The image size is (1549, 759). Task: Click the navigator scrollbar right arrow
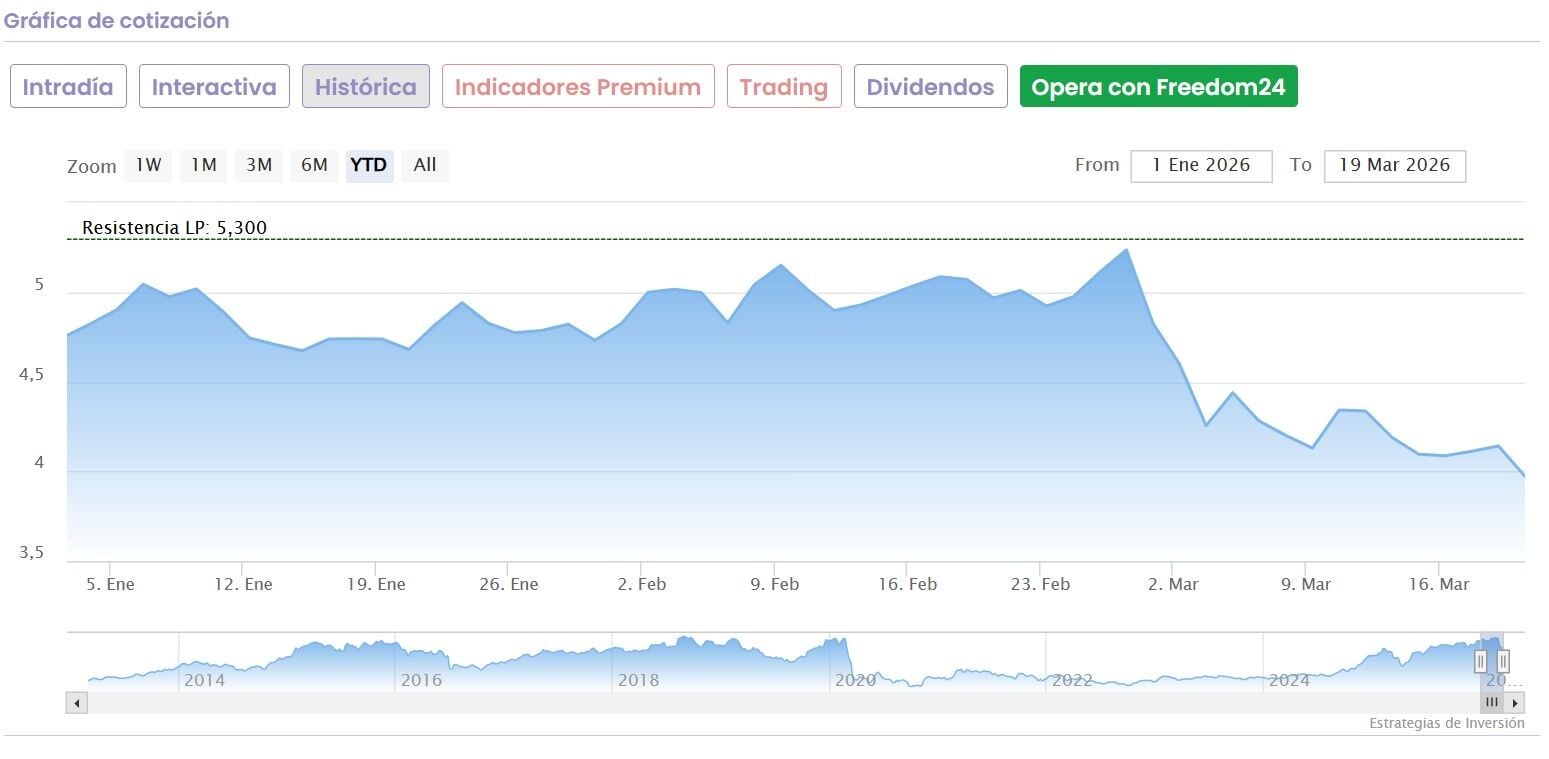click(1517, 703)
